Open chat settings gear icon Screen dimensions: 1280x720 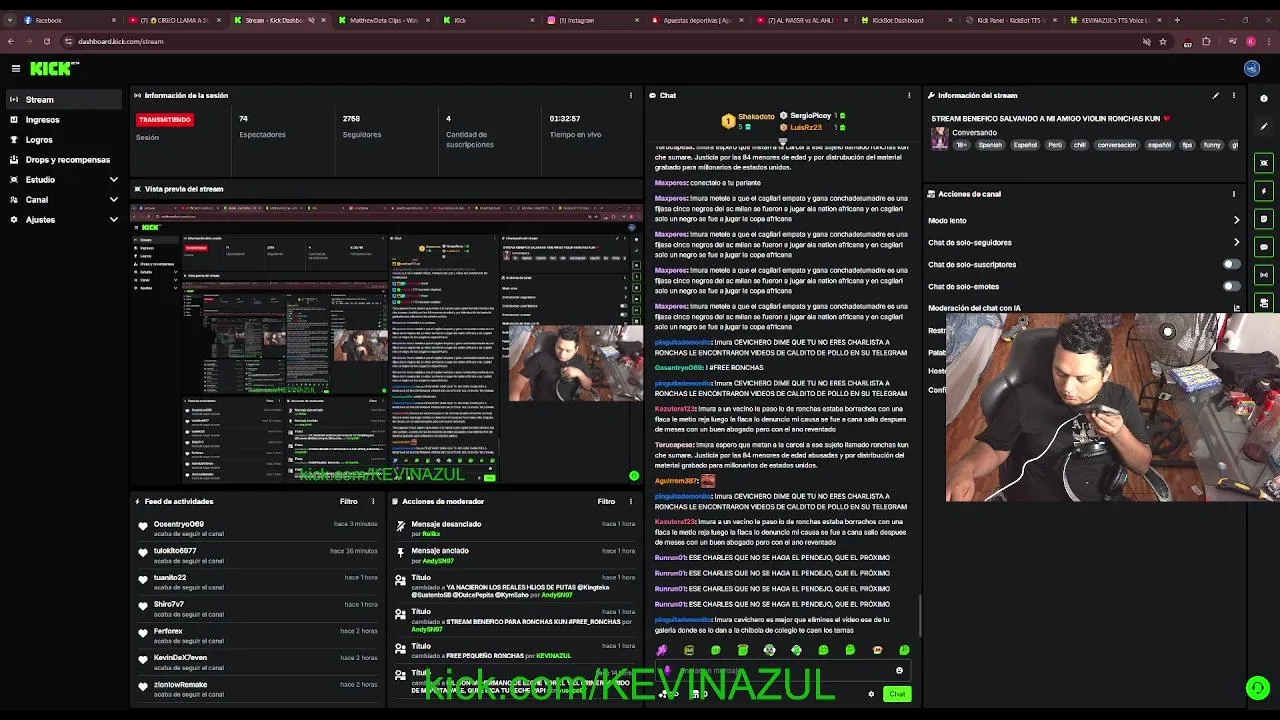tap(871, 694)
